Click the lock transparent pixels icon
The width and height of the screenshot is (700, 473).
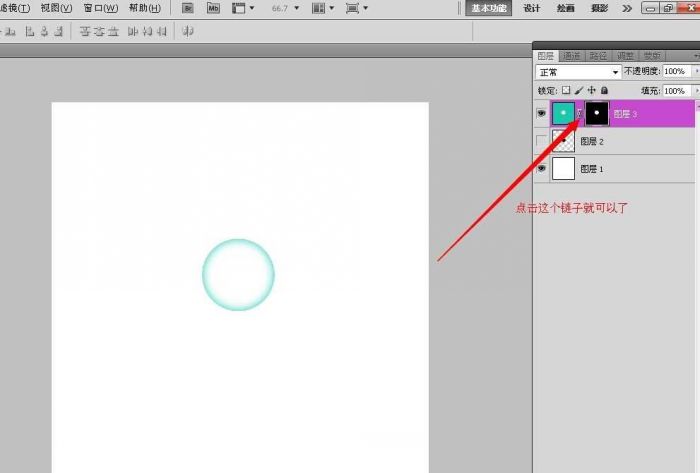pos(566,90)
